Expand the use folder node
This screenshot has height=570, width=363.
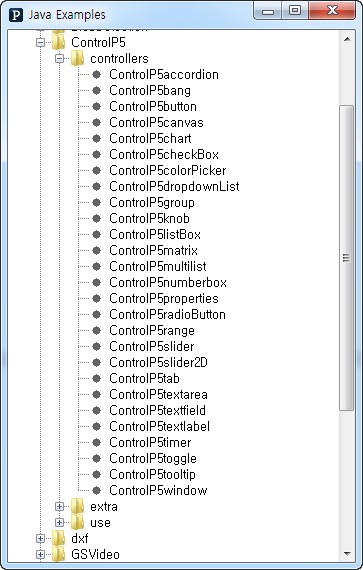[59, 522]
